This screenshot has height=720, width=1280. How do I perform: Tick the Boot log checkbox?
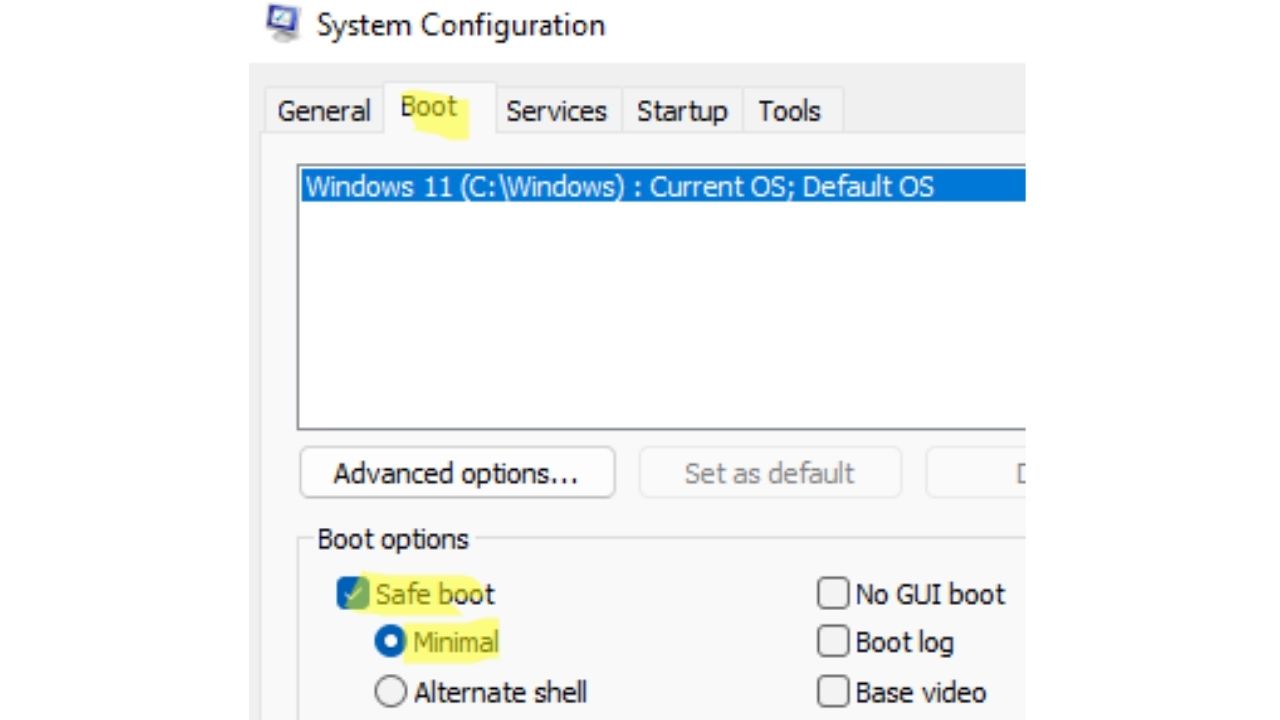(x=833, y=642)
